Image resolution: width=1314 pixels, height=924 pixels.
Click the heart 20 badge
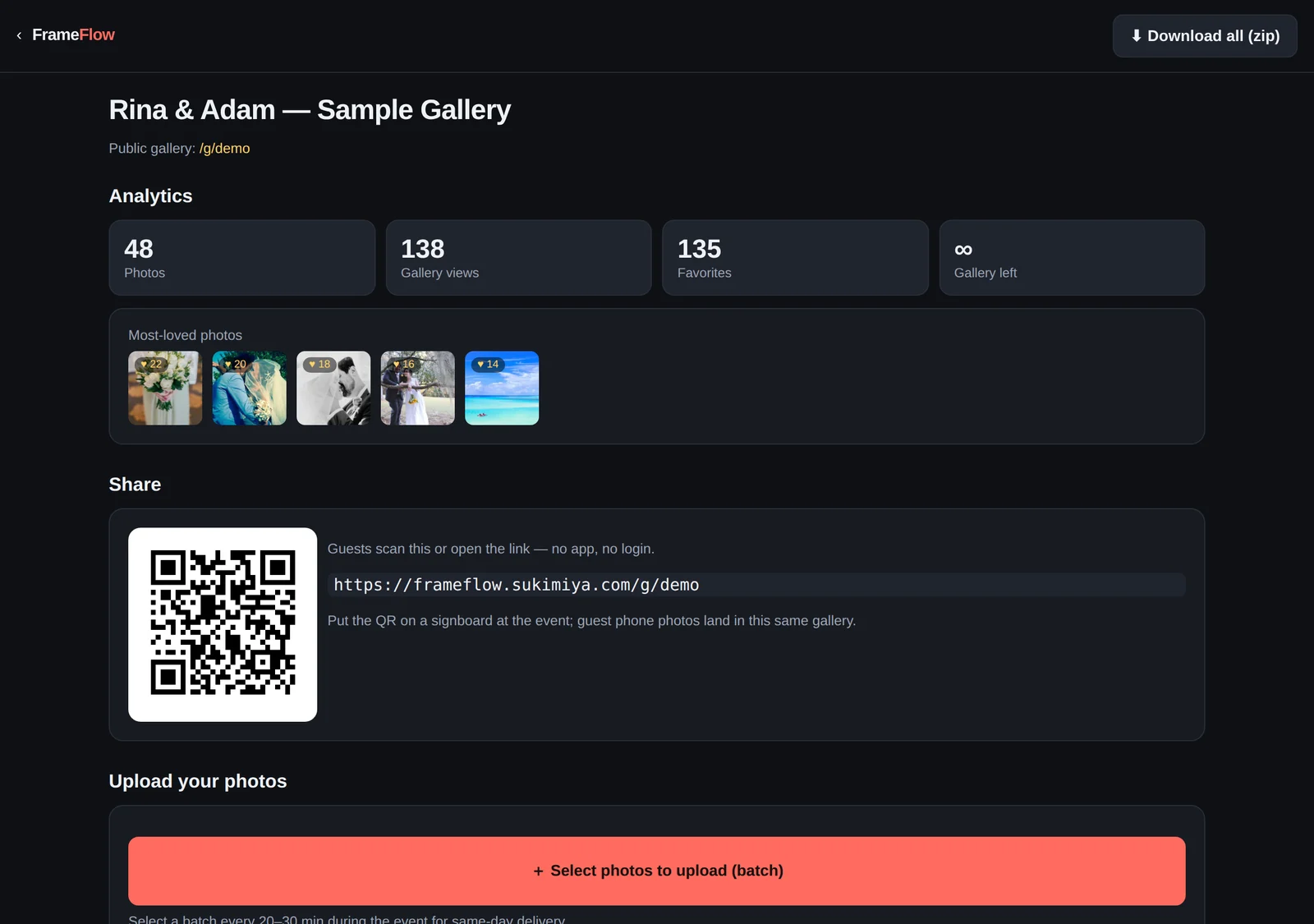236,364
